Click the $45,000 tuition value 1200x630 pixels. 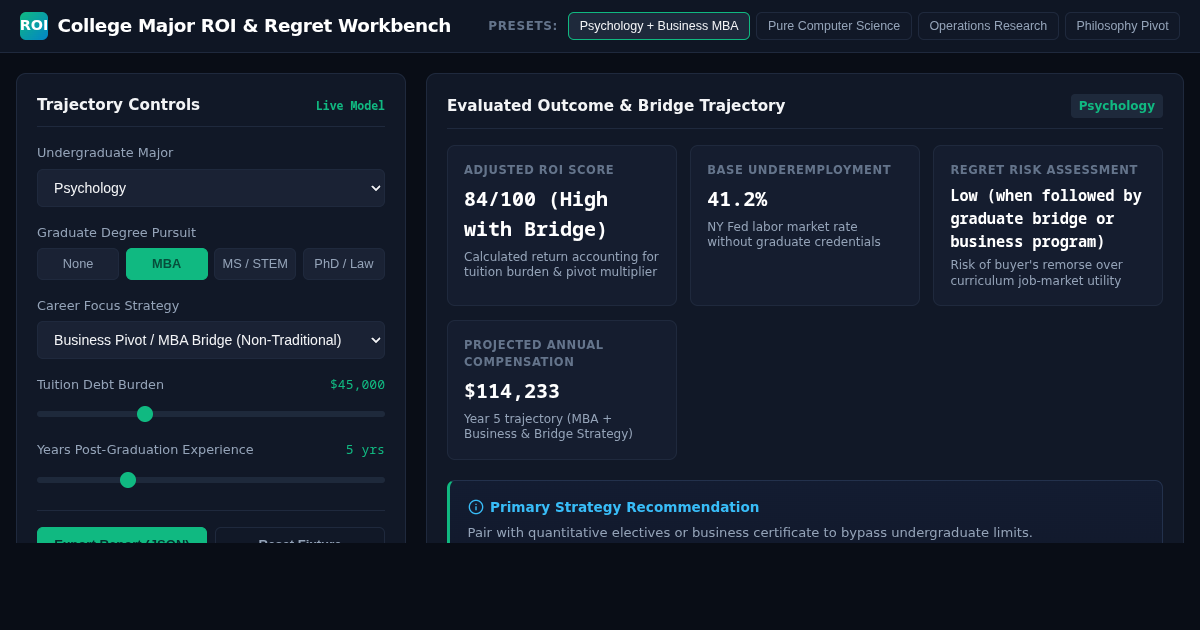(x=357, y=385)
